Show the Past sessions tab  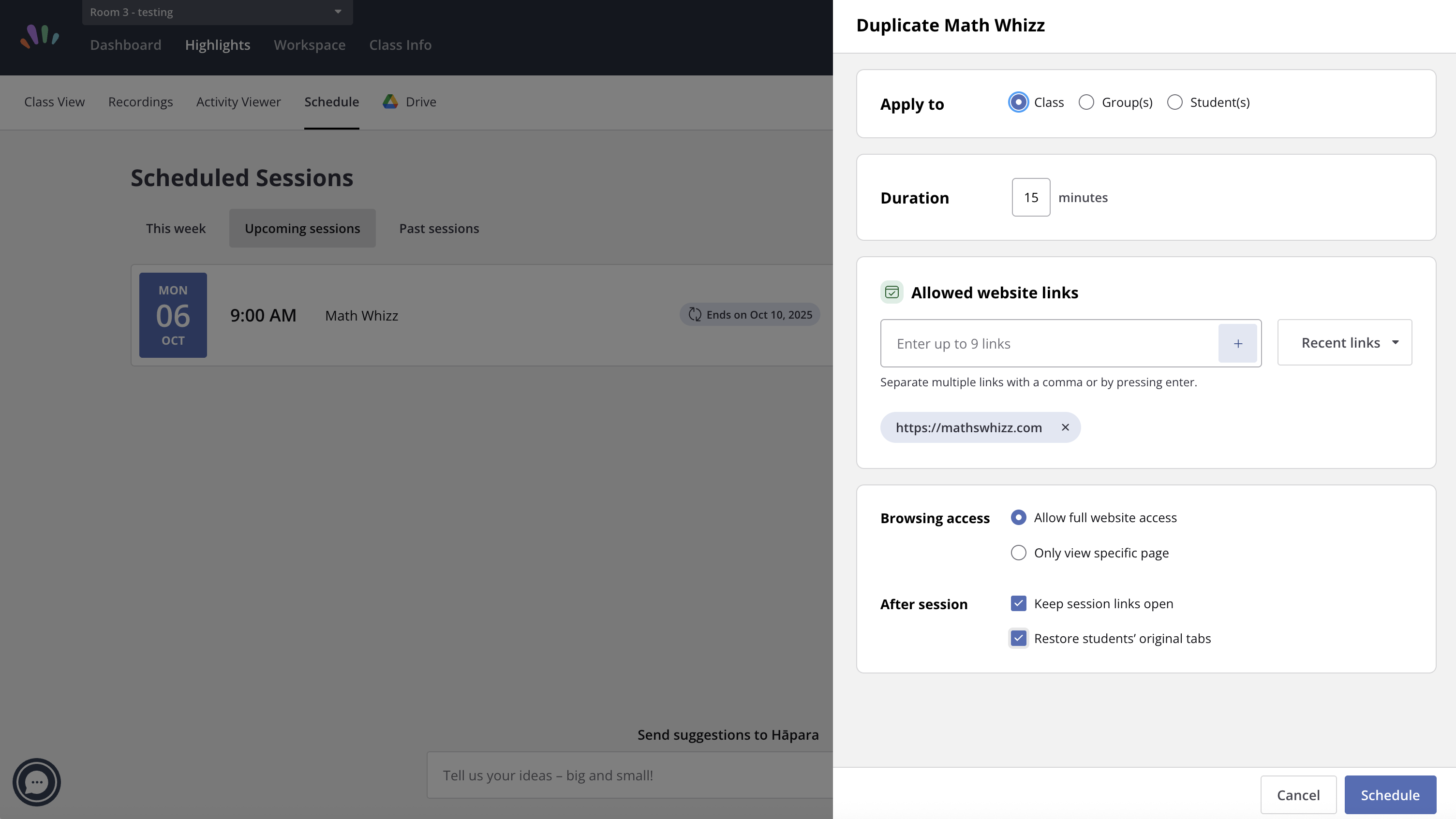click(439, 228)
